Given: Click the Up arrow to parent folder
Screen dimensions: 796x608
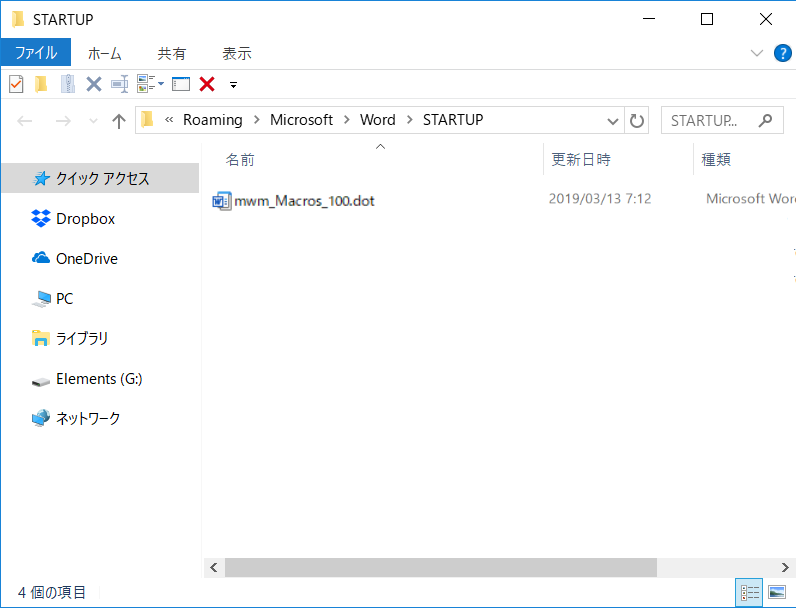Looking at the screenshot, I should coord(119,121).
